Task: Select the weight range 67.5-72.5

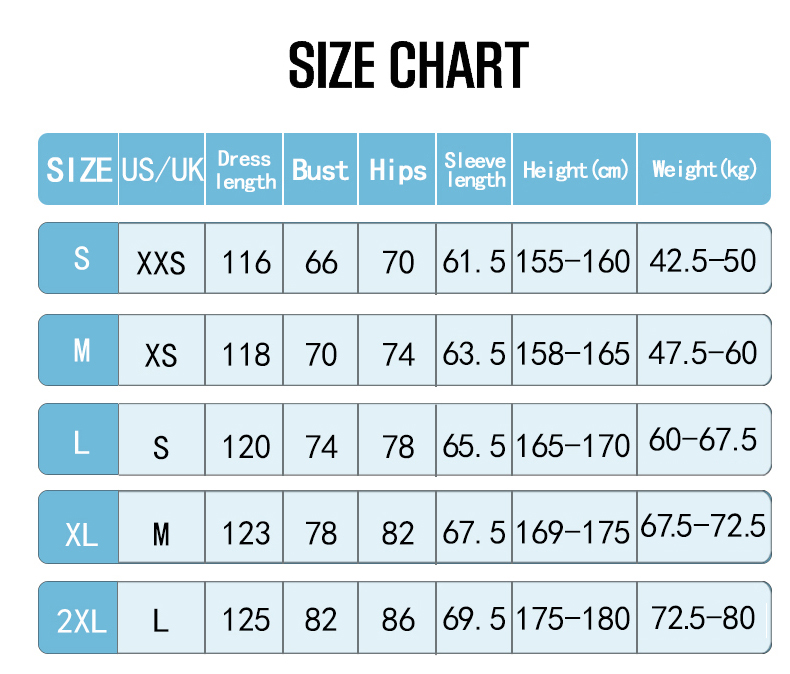Action: pyautogui.click(x=703, y=526)
